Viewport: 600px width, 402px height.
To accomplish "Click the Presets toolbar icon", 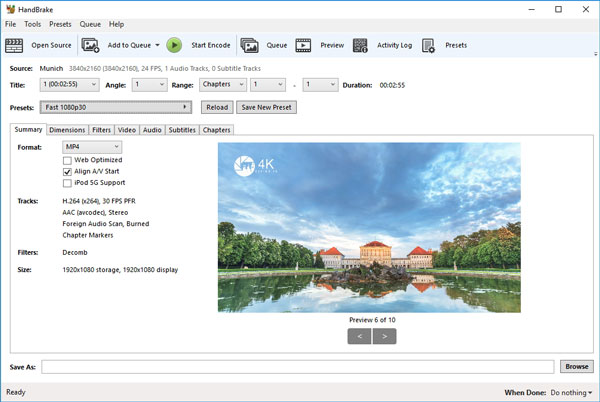I will tap(429, 45).
